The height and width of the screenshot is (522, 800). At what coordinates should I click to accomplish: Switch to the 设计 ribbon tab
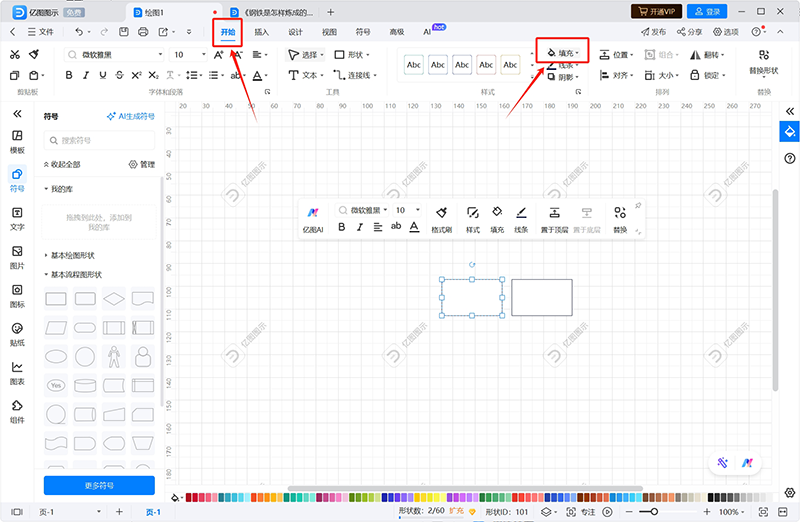pos(295,32)
